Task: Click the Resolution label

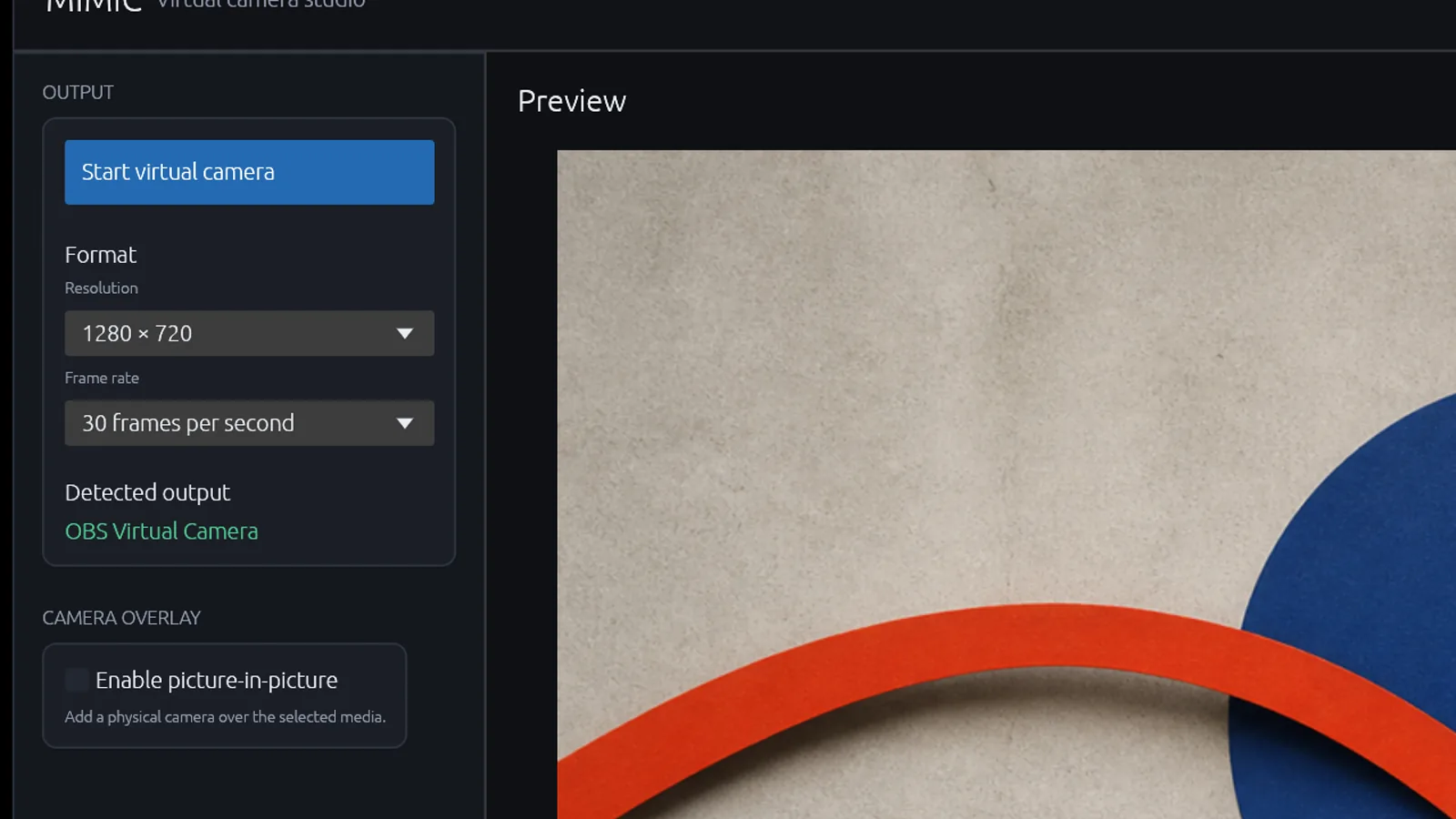Action: [101, 288]
